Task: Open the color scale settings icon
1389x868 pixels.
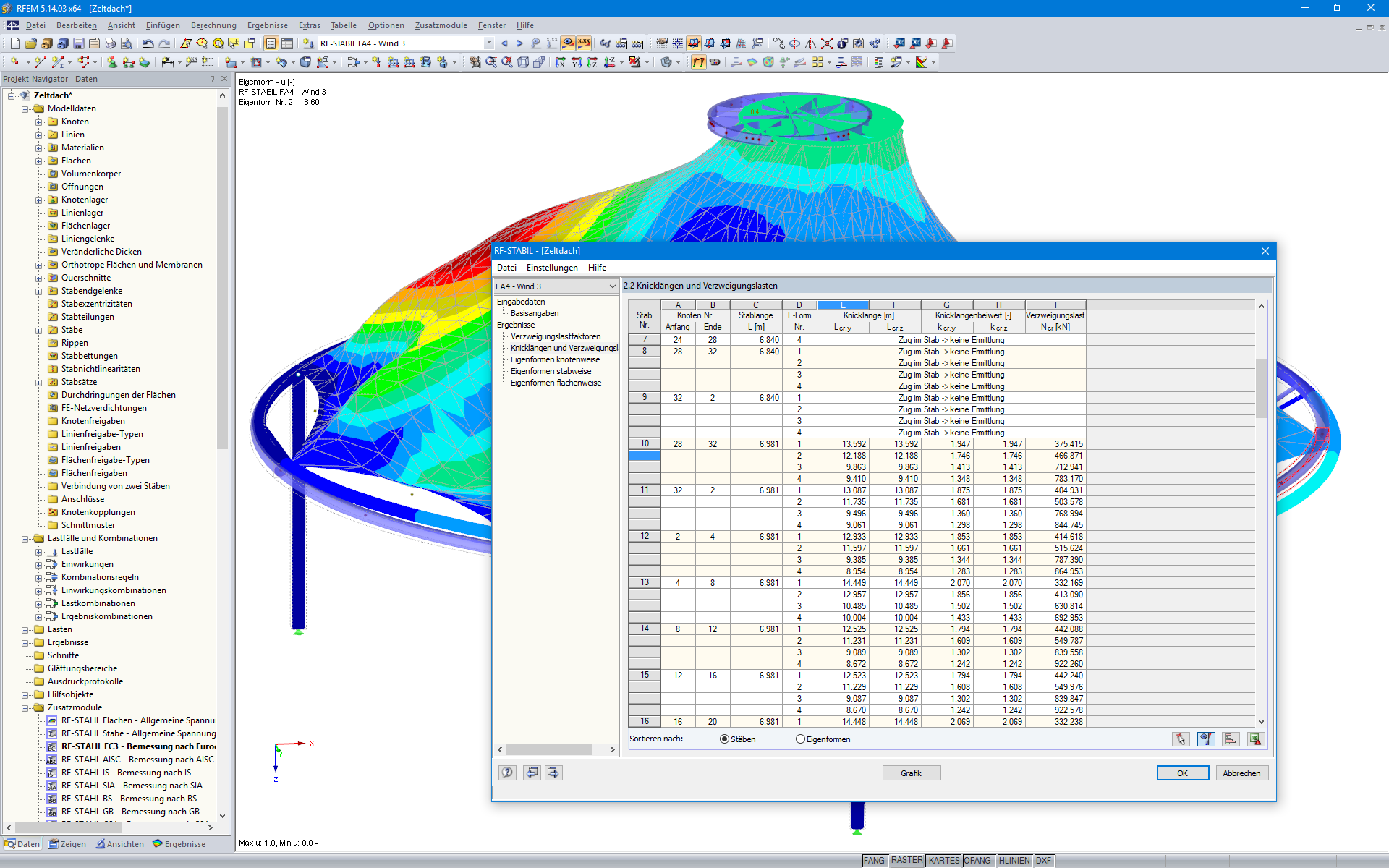Action: 922,62
